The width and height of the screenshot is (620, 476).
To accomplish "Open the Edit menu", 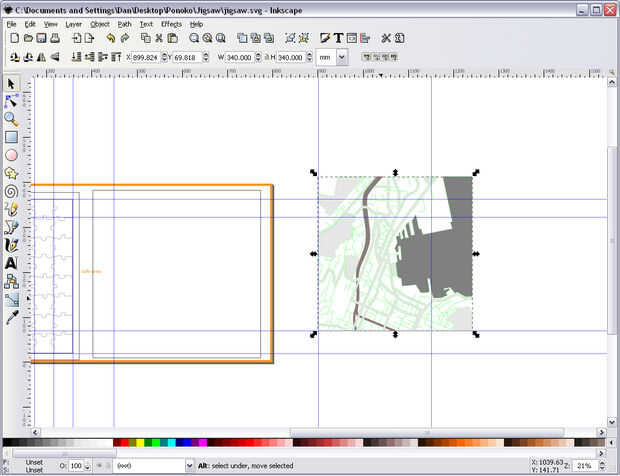I will [30, 24].
